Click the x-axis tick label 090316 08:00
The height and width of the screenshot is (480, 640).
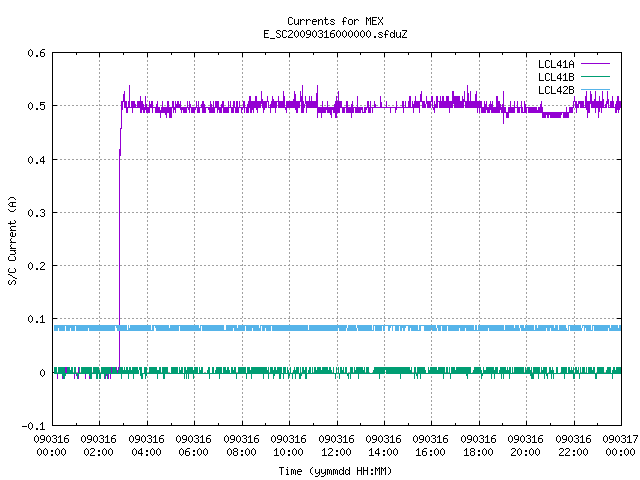pos(241,446)
